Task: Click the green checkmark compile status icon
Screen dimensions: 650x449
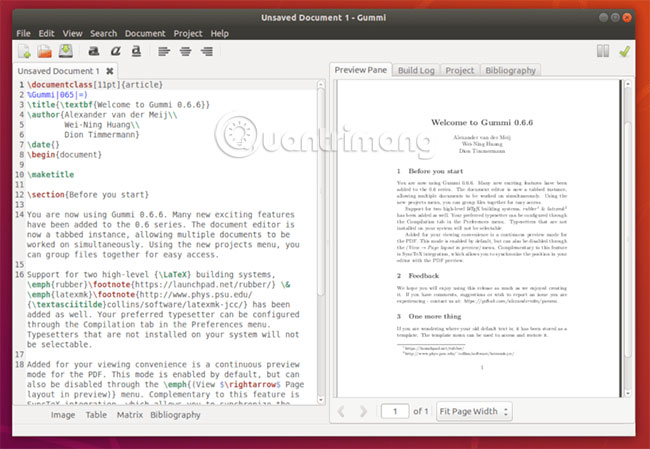Action: point(624,51)
